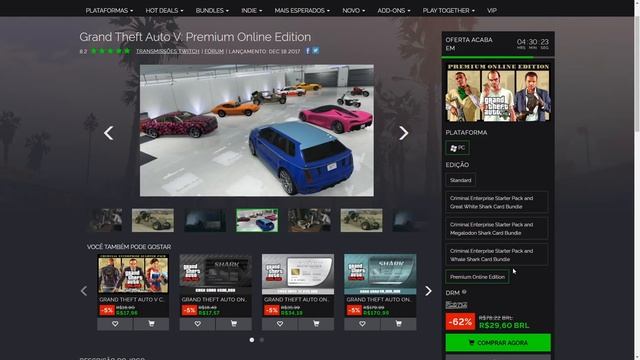Open the silver credit card shark card image
The image size is (640, 360).
[x=298, y=274]
